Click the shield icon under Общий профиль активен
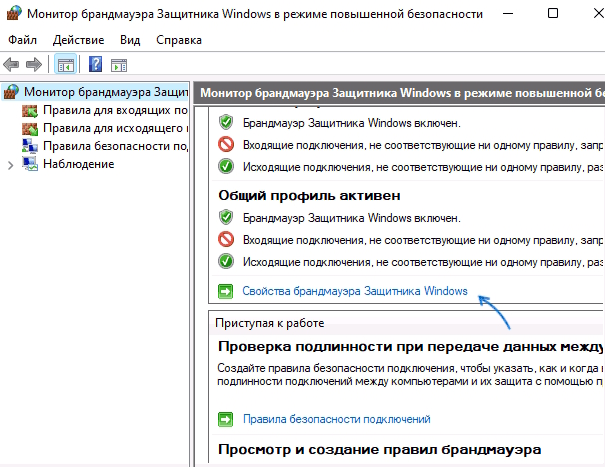This screenshot has height=467, width=605. coord(226,218)
